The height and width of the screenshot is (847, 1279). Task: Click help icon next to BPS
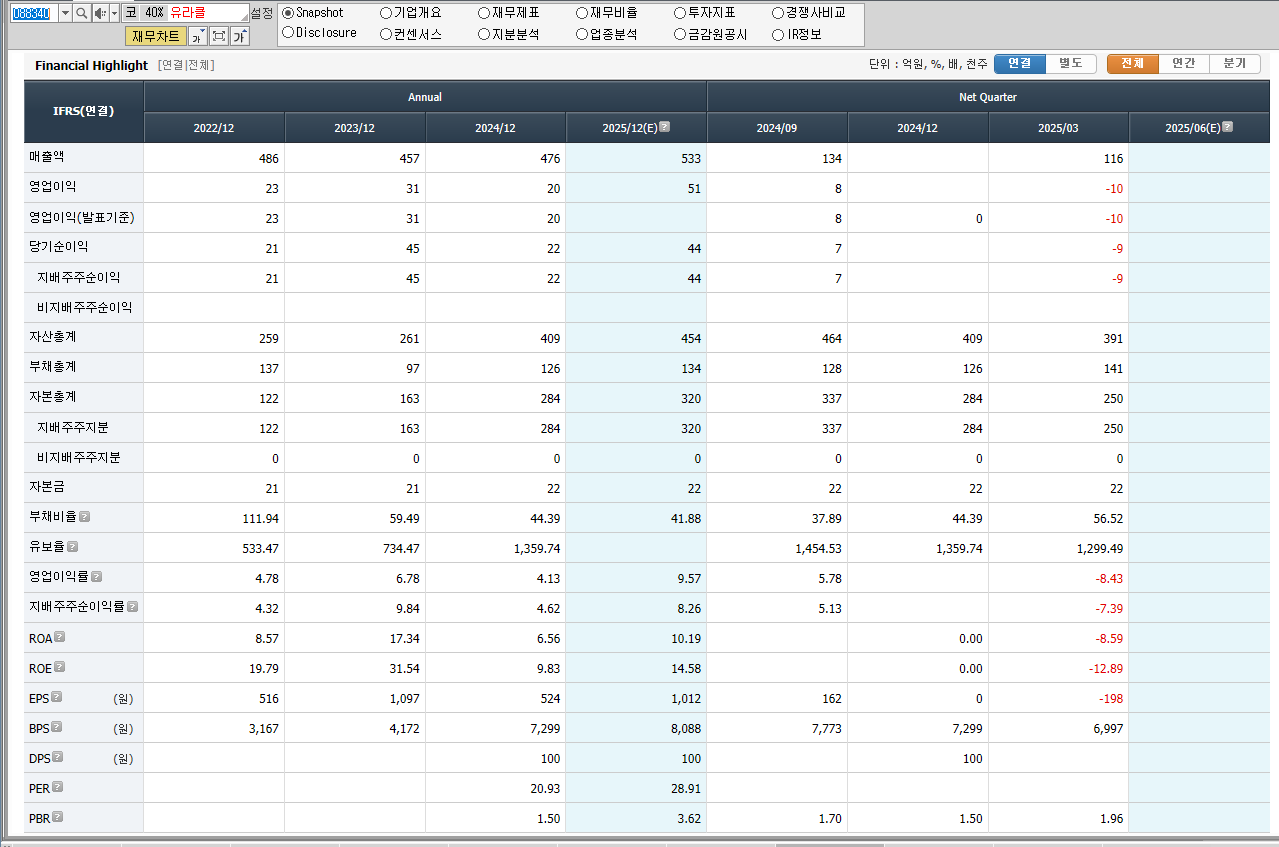pos(57,727)
